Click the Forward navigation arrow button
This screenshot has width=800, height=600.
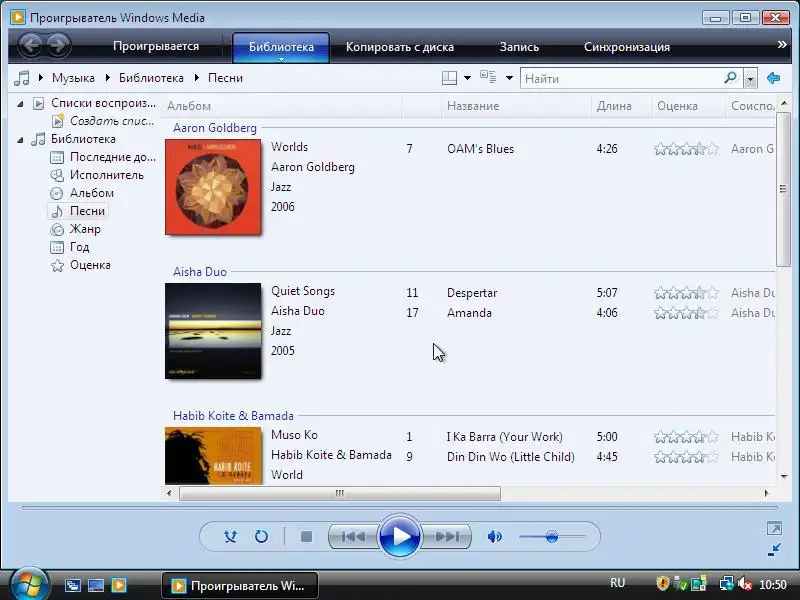point(58,45)
